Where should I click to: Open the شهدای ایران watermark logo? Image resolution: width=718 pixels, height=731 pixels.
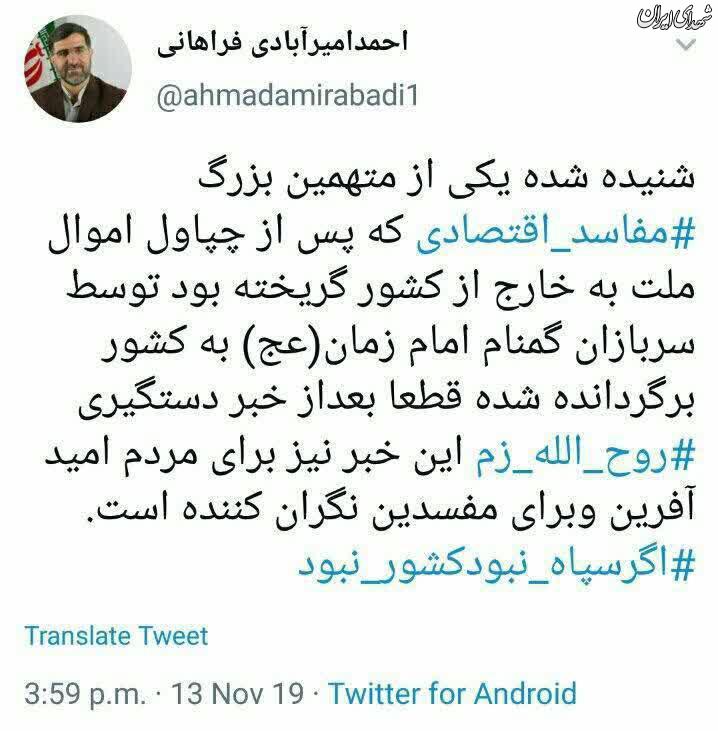tap(675, 17)
